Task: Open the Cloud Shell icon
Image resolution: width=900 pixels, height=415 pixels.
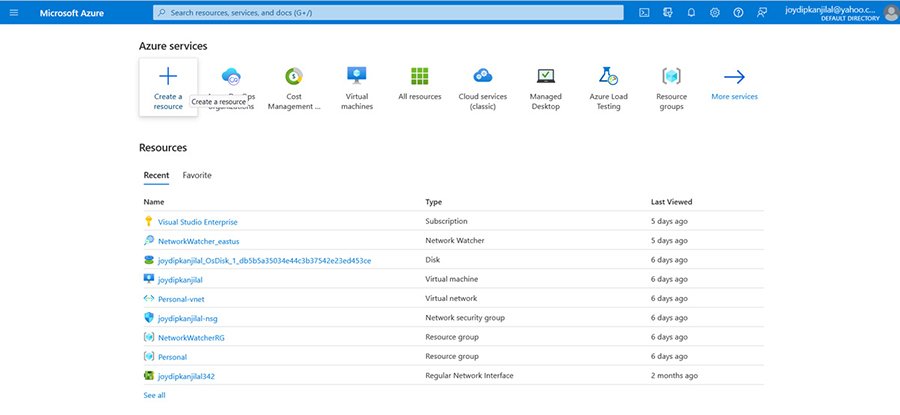Action: click(644, 13)
